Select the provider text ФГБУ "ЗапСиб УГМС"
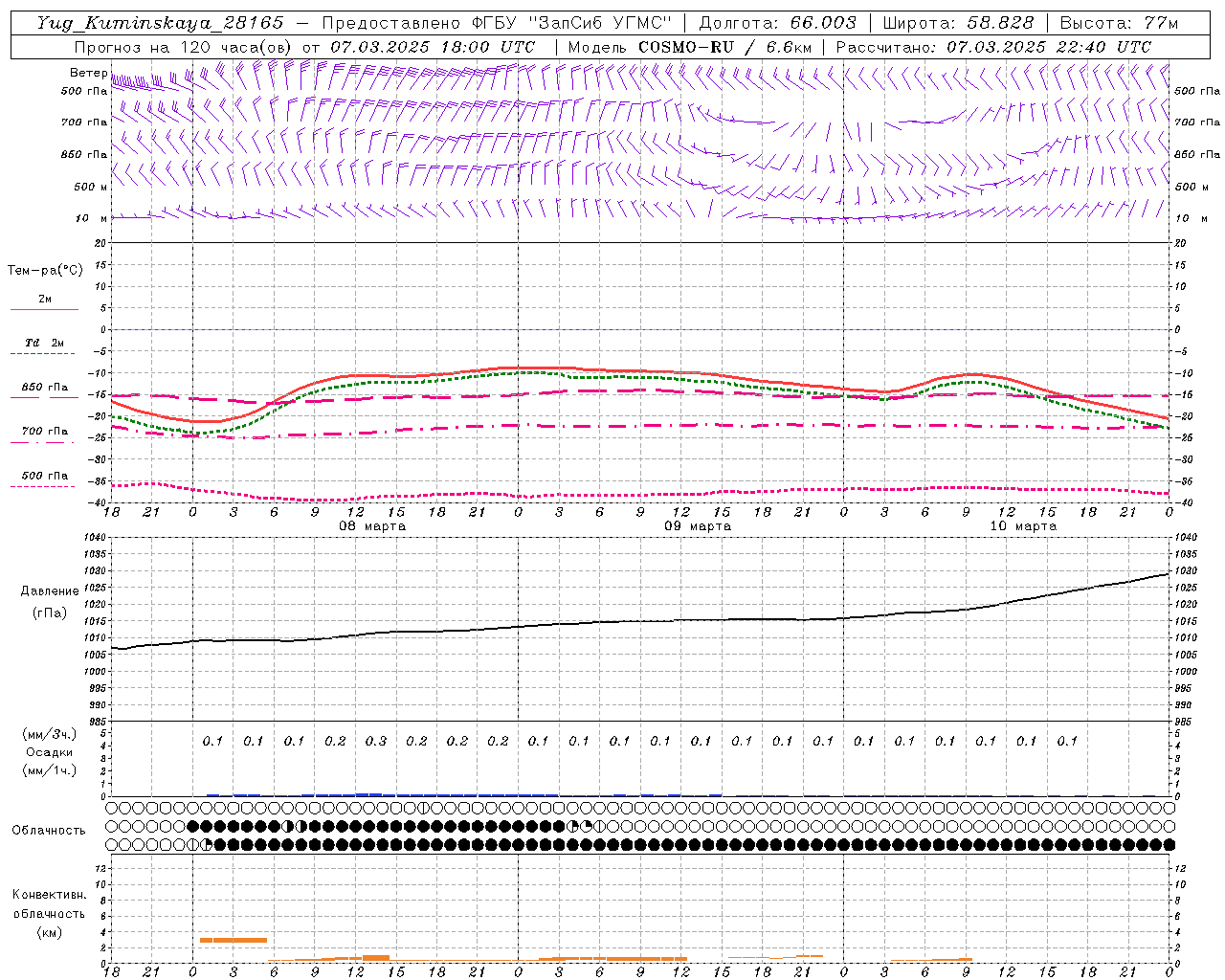 (570, 23)
